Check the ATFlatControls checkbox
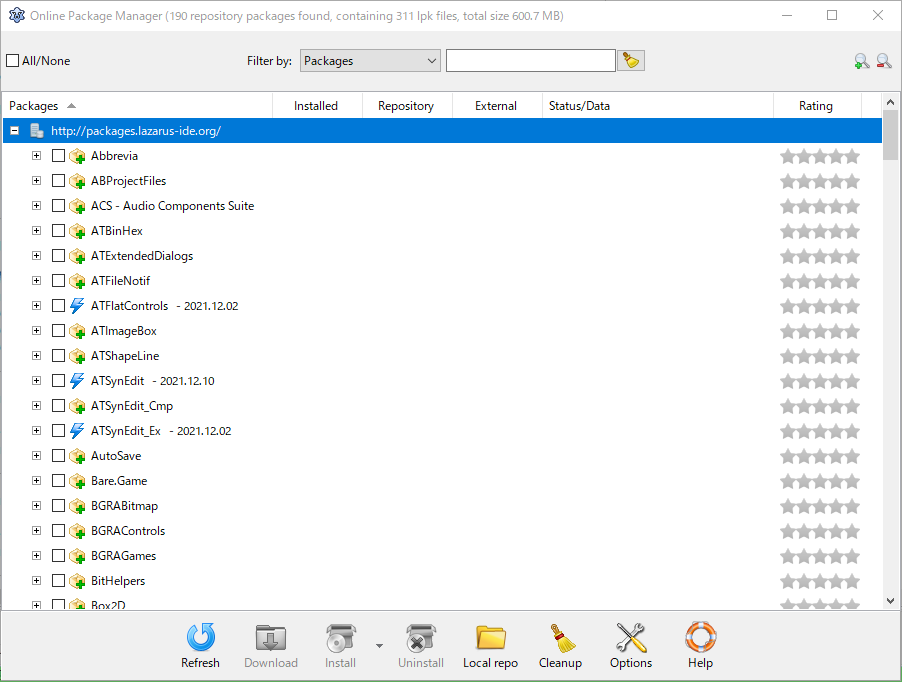The height and width of the screenshot is (682, 902). click(x=58, y=305)
